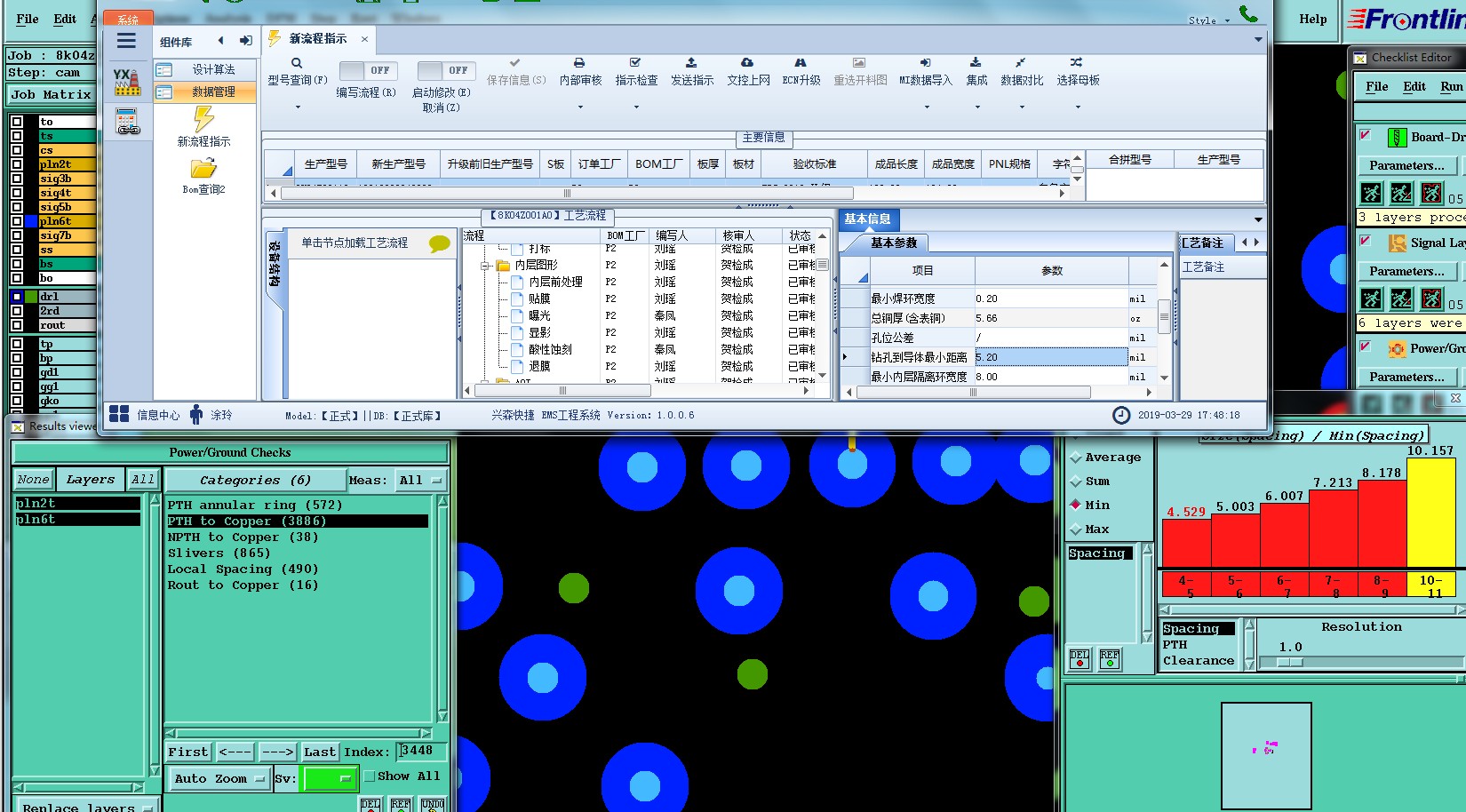Open the Meas: All dropdown
The image size is (1466, 812).
click(x=421, y=481)
